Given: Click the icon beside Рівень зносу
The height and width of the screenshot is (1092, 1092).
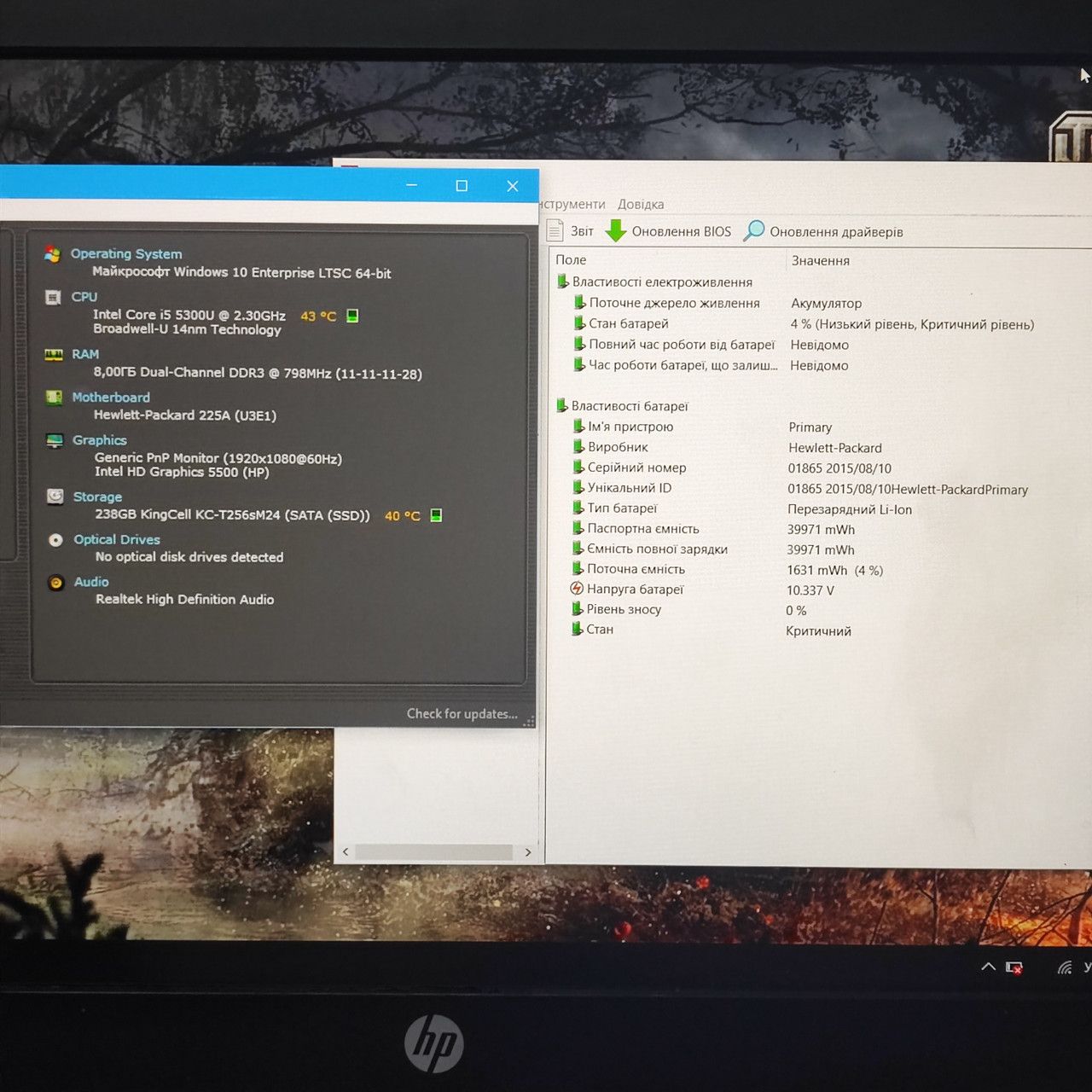Looking at the screenshot, I should point(578,609).
